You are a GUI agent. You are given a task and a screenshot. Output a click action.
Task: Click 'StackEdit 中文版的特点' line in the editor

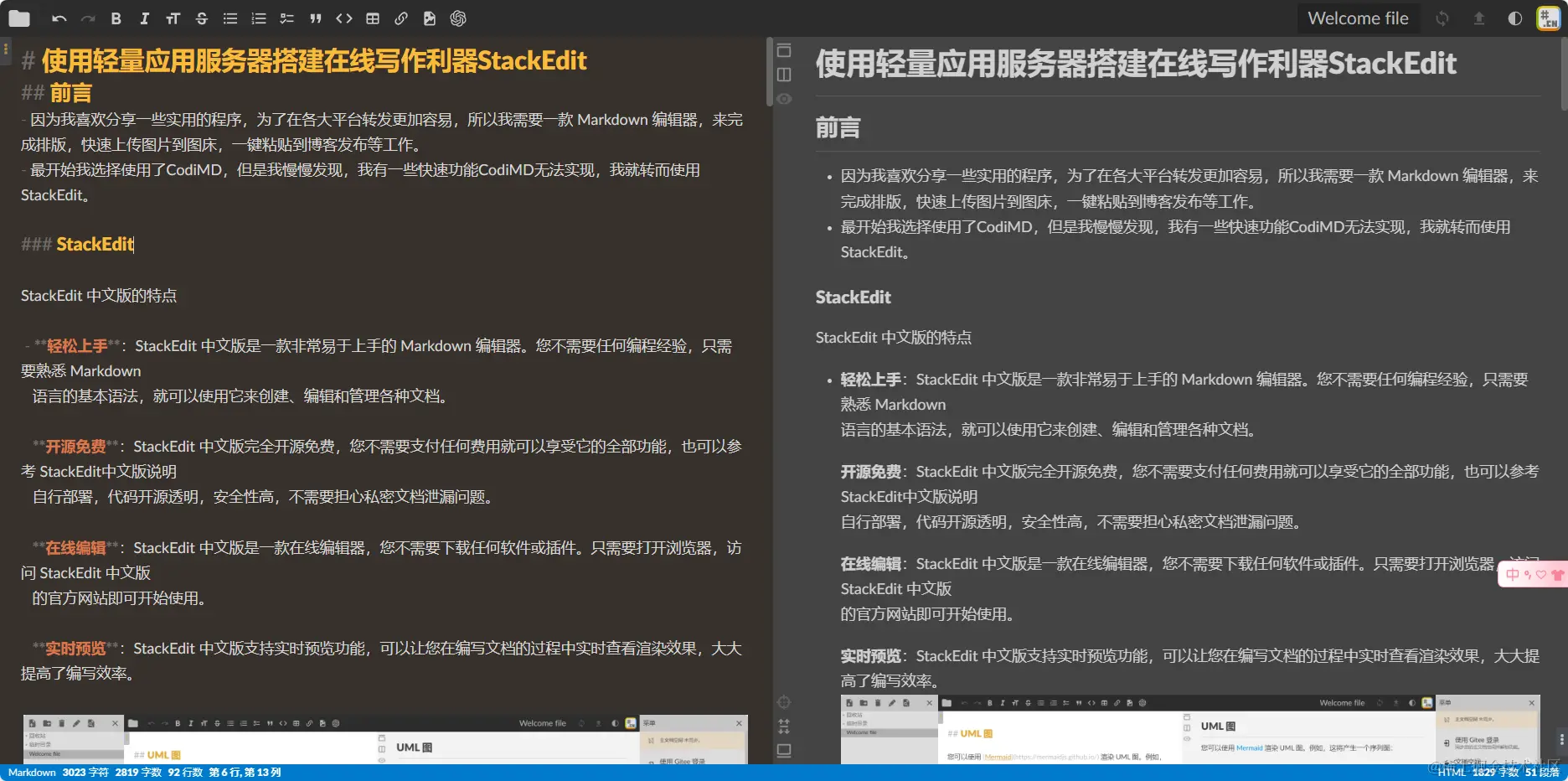click(x=99, y=296)
